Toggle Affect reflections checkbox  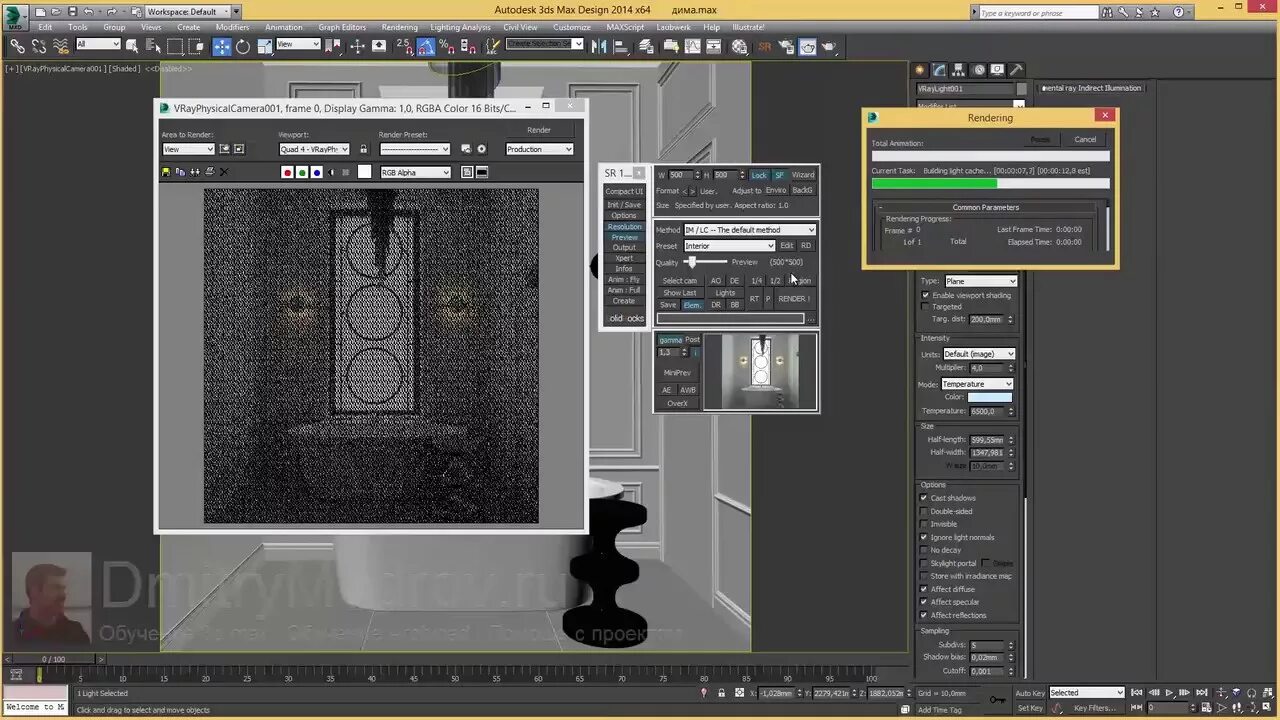[x=924, y=615]
